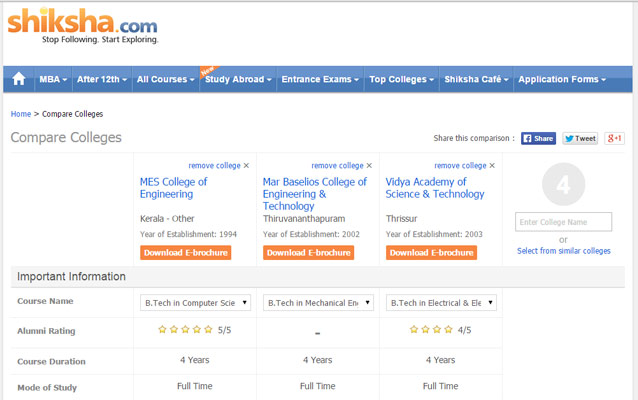Download E-brochure for Vidya Academy
This screenshot has height=400, width=638.
[432, 253]
